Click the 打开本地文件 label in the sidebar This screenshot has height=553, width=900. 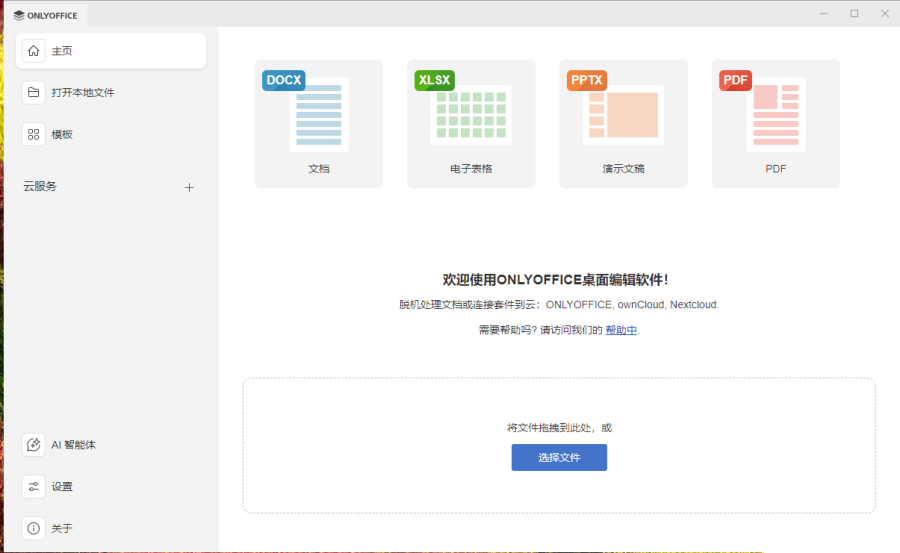[x=83, y=92]
